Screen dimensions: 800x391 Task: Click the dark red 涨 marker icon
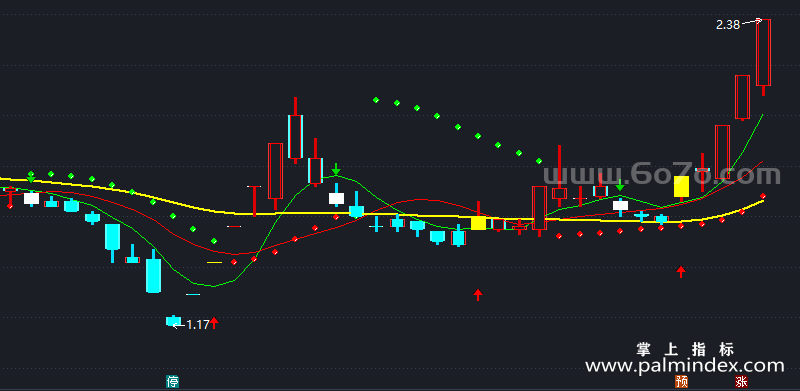(742, 381)
